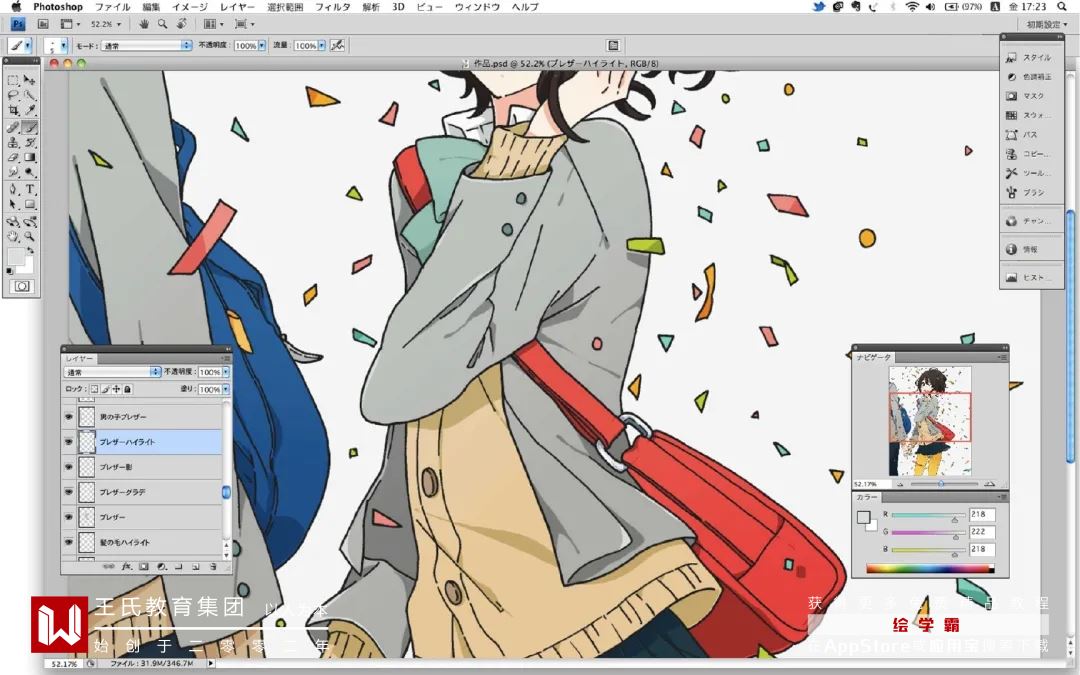
Task: Toggle Quick Mask mode
Action: (22, 286)
